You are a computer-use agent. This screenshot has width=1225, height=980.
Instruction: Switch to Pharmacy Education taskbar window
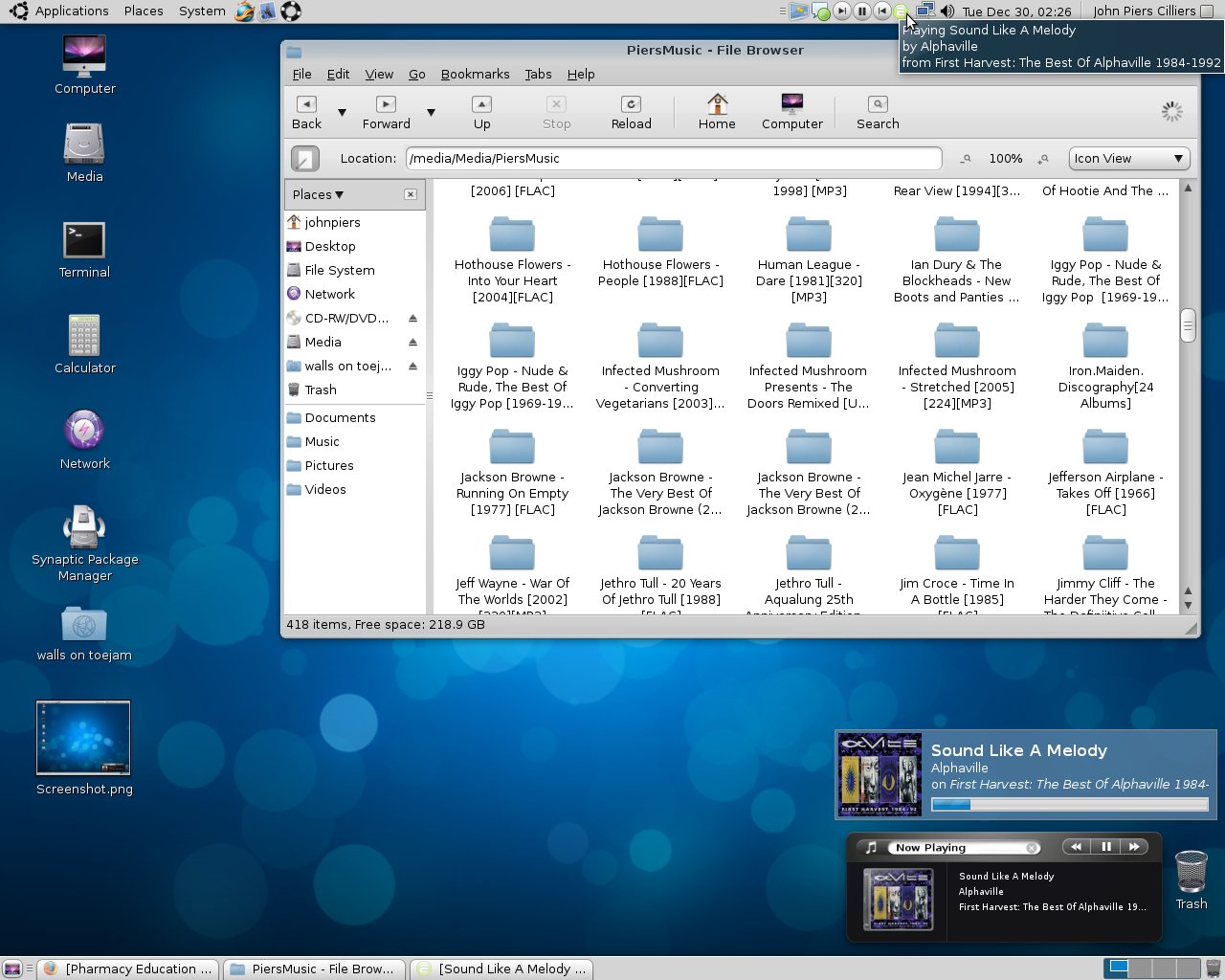pos(129,969)
